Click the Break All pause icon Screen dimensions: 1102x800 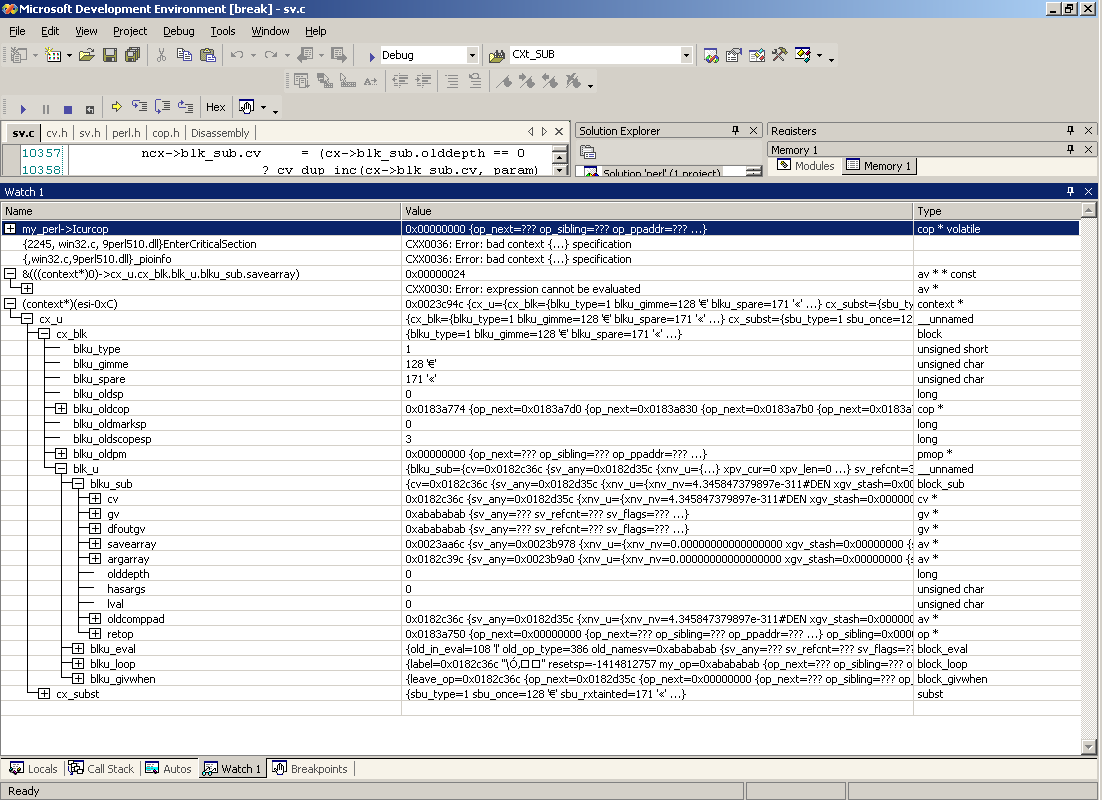point(46,108)
